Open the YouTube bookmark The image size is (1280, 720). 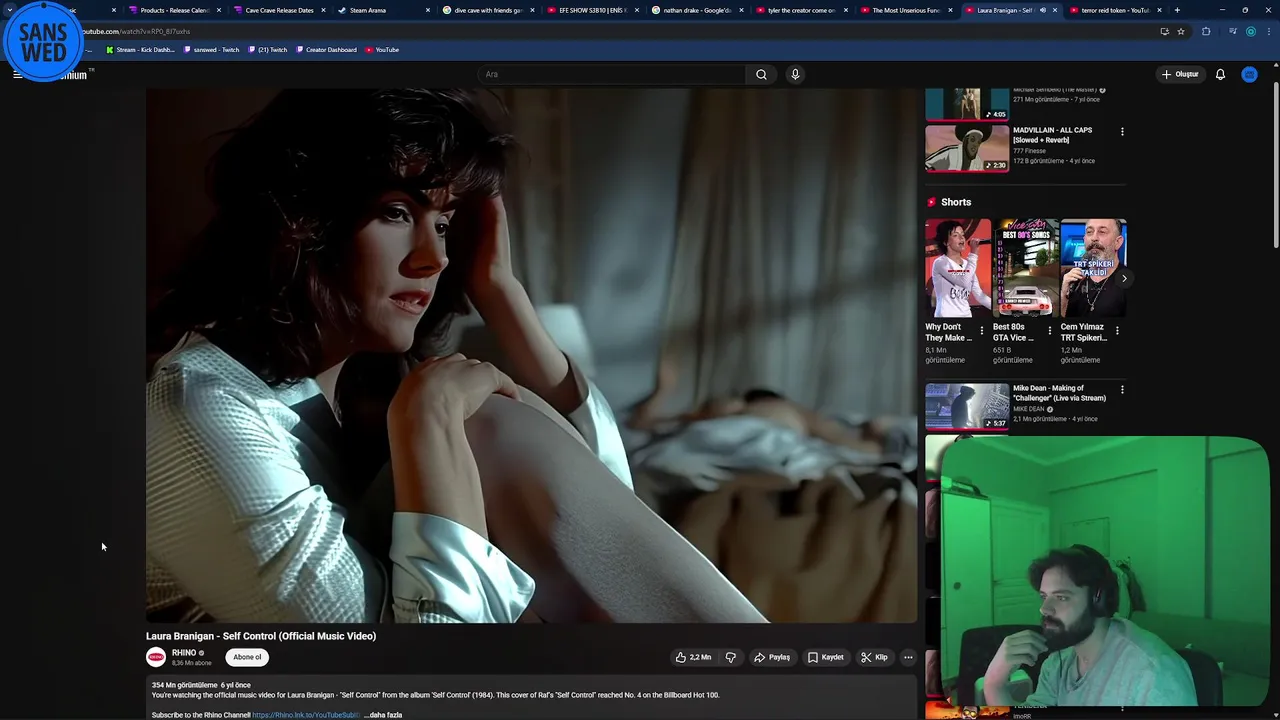point(382,50)
